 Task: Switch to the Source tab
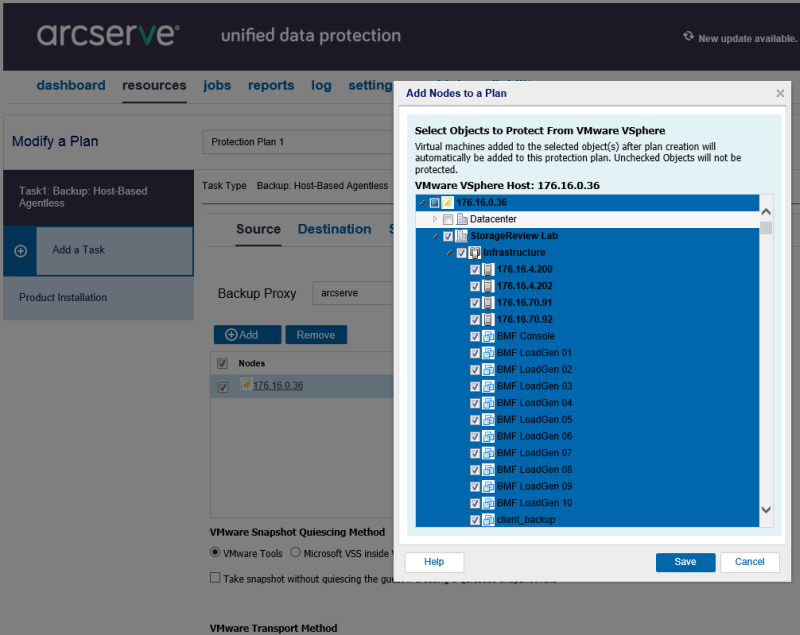pos(258,229)
